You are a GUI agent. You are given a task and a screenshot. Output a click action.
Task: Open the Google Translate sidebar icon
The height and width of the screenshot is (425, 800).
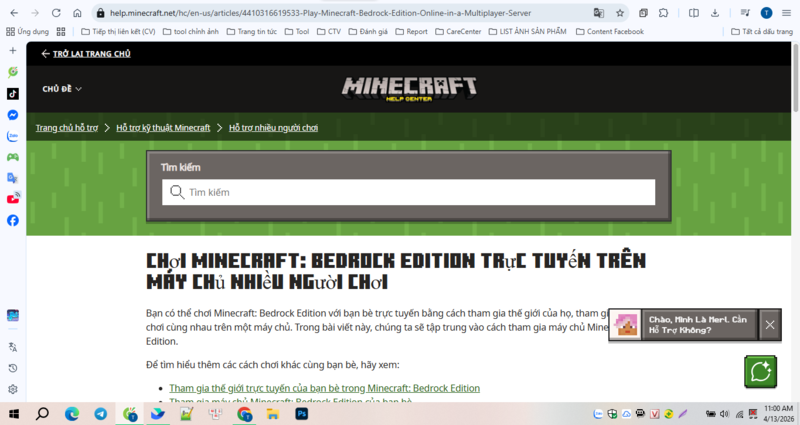click(13, 178)
